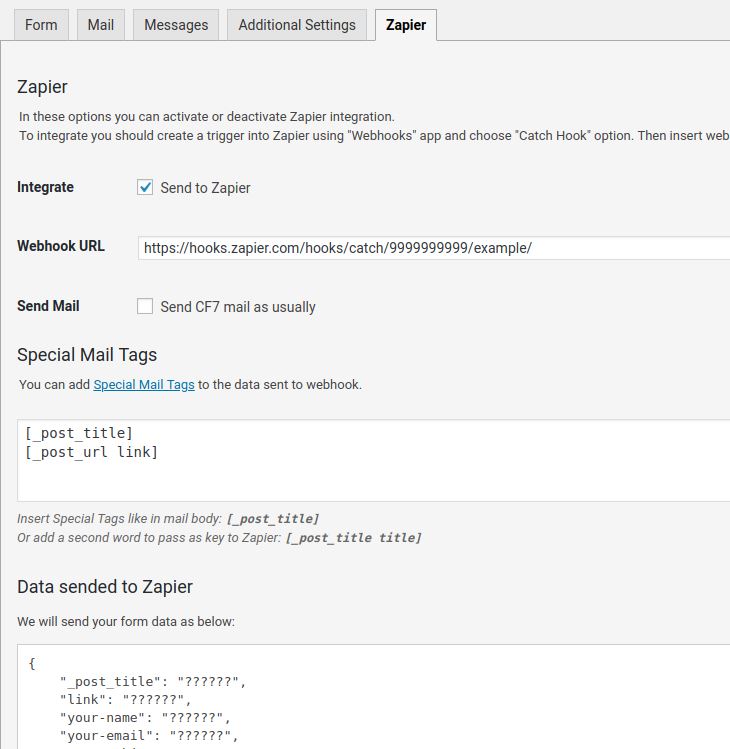Screen dimensions: 730x749
Task: Click the "your-email" line in JSON preview
Action: pos(149,736)
